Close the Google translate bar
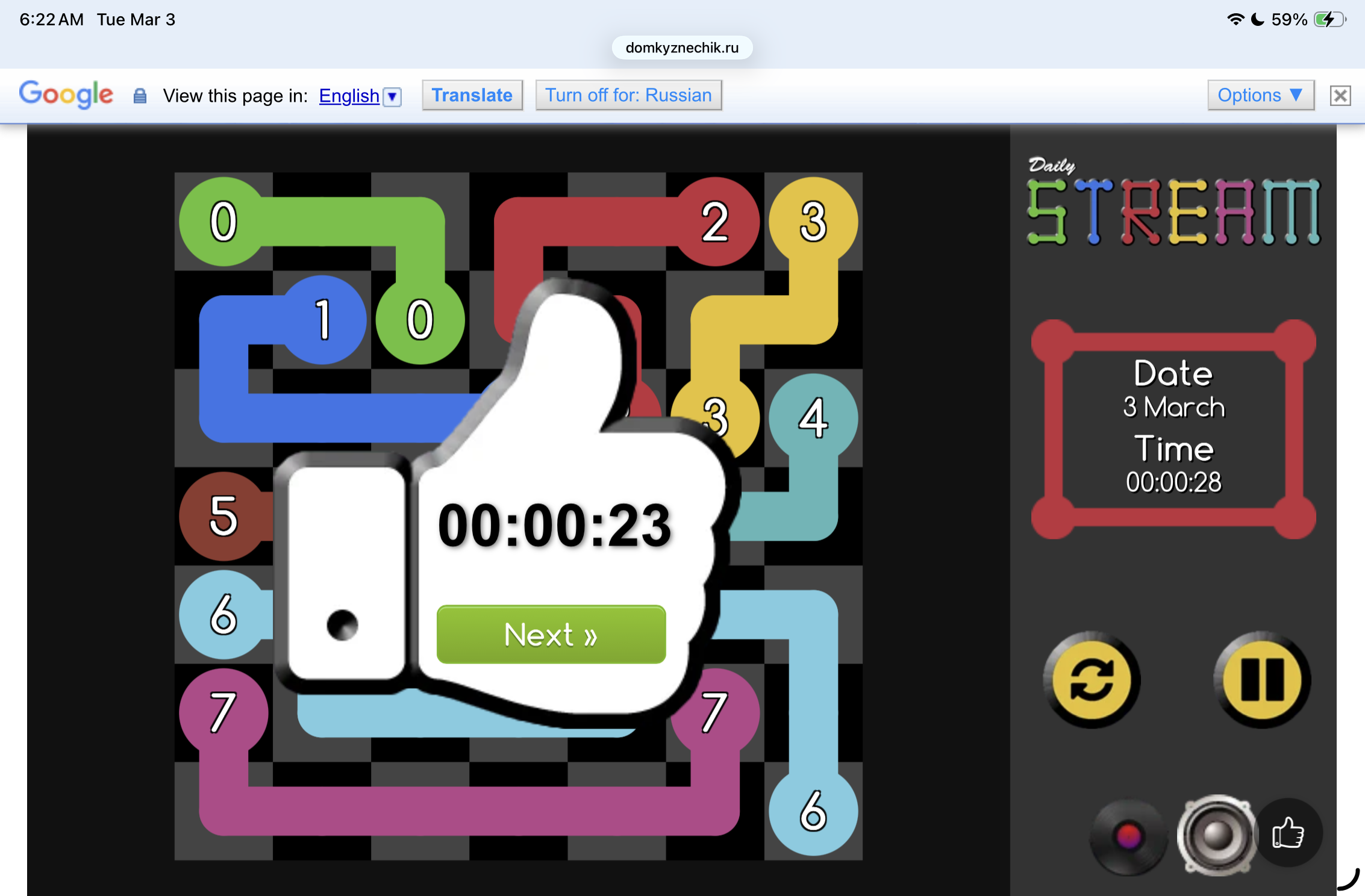 1340,96
